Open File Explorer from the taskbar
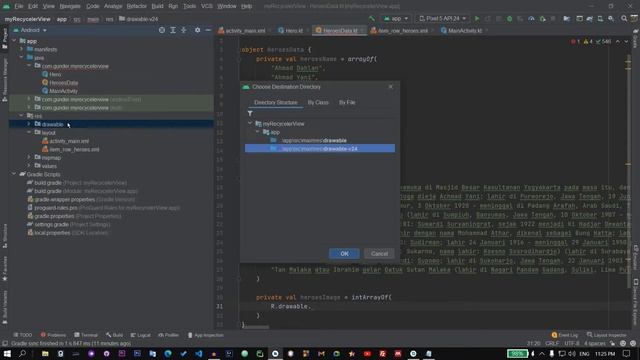This screenshot has height=360, width=640. [45, 353]
